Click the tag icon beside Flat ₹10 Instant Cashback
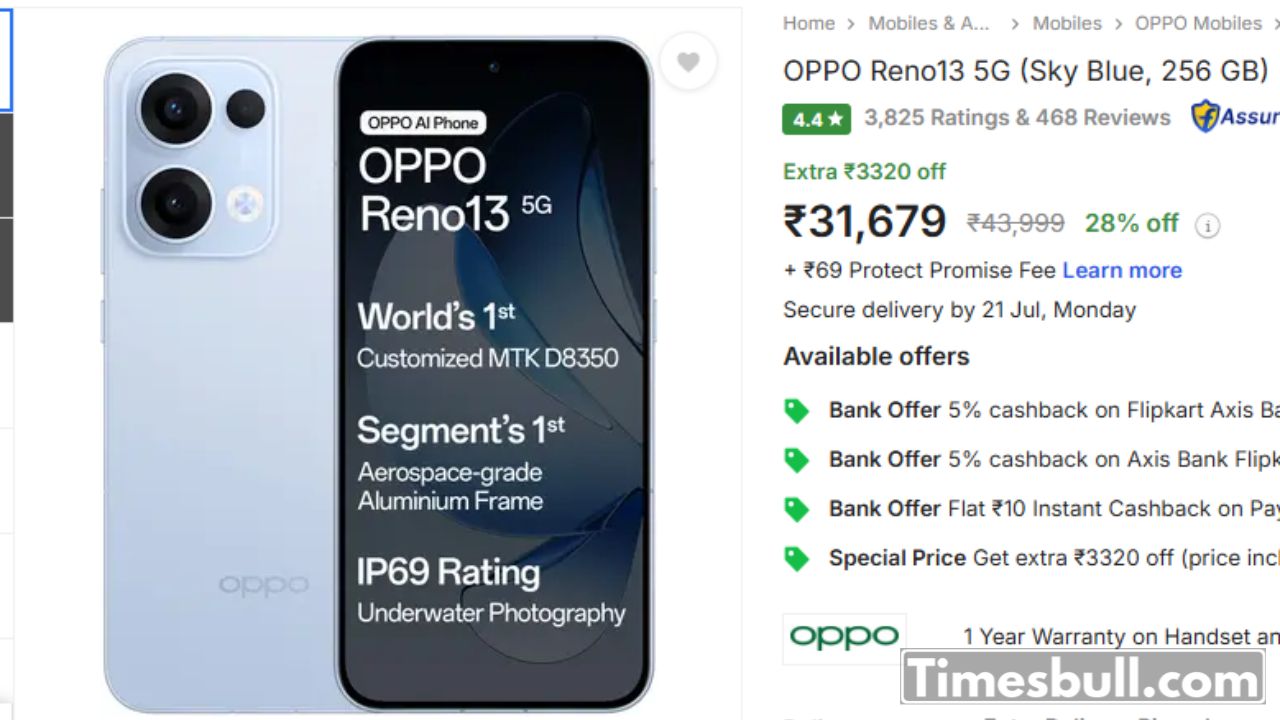 [796, 509]
